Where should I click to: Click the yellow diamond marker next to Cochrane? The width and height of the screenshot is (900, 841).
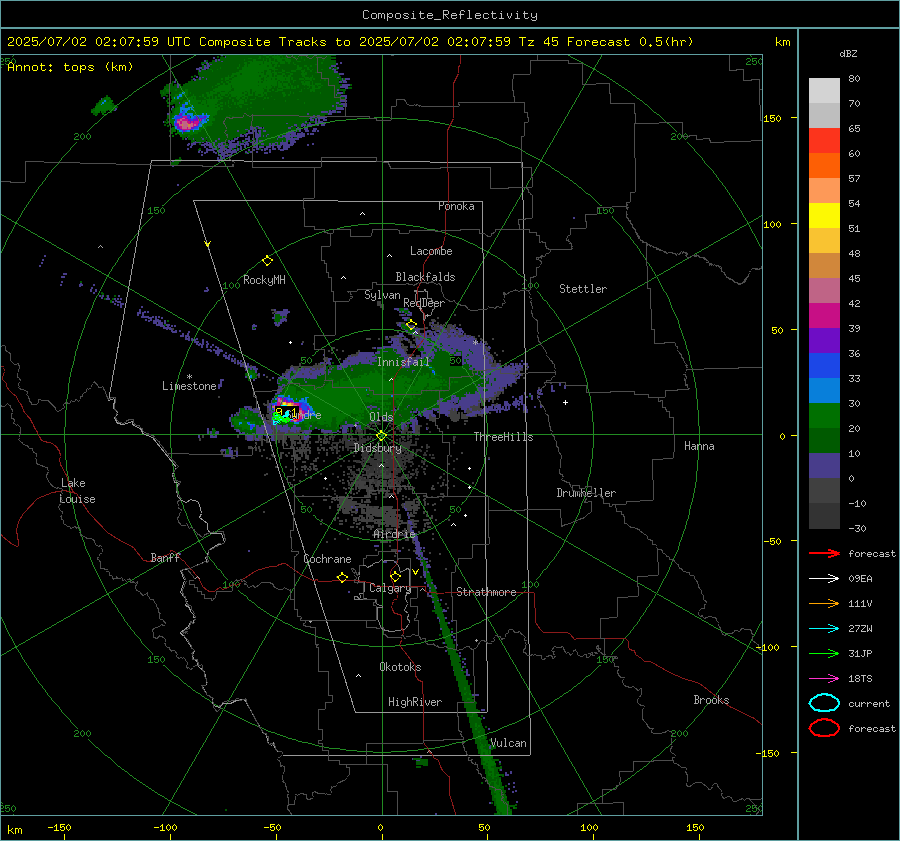click(x=342, y=577)
